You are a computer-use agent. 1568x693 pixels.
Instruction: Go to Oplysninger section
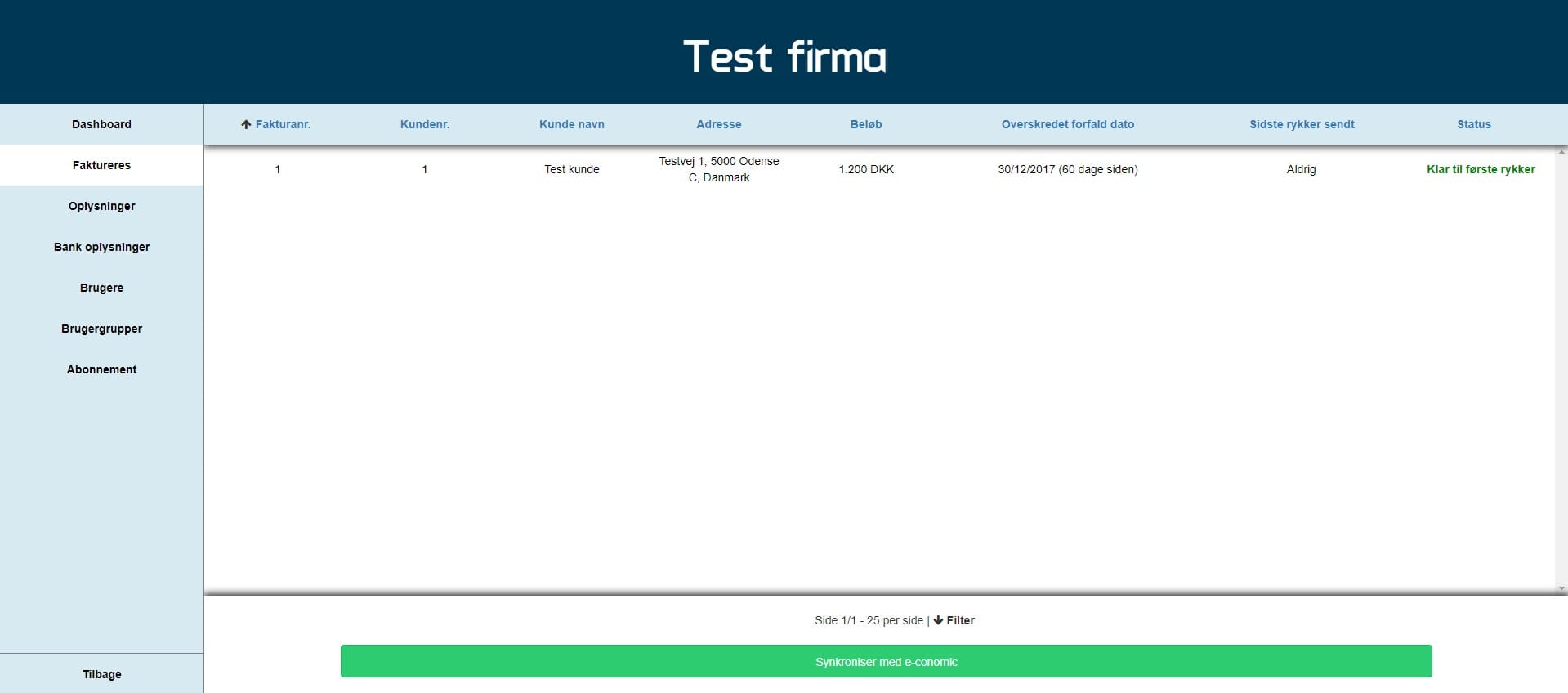click(x=101, y=206)
